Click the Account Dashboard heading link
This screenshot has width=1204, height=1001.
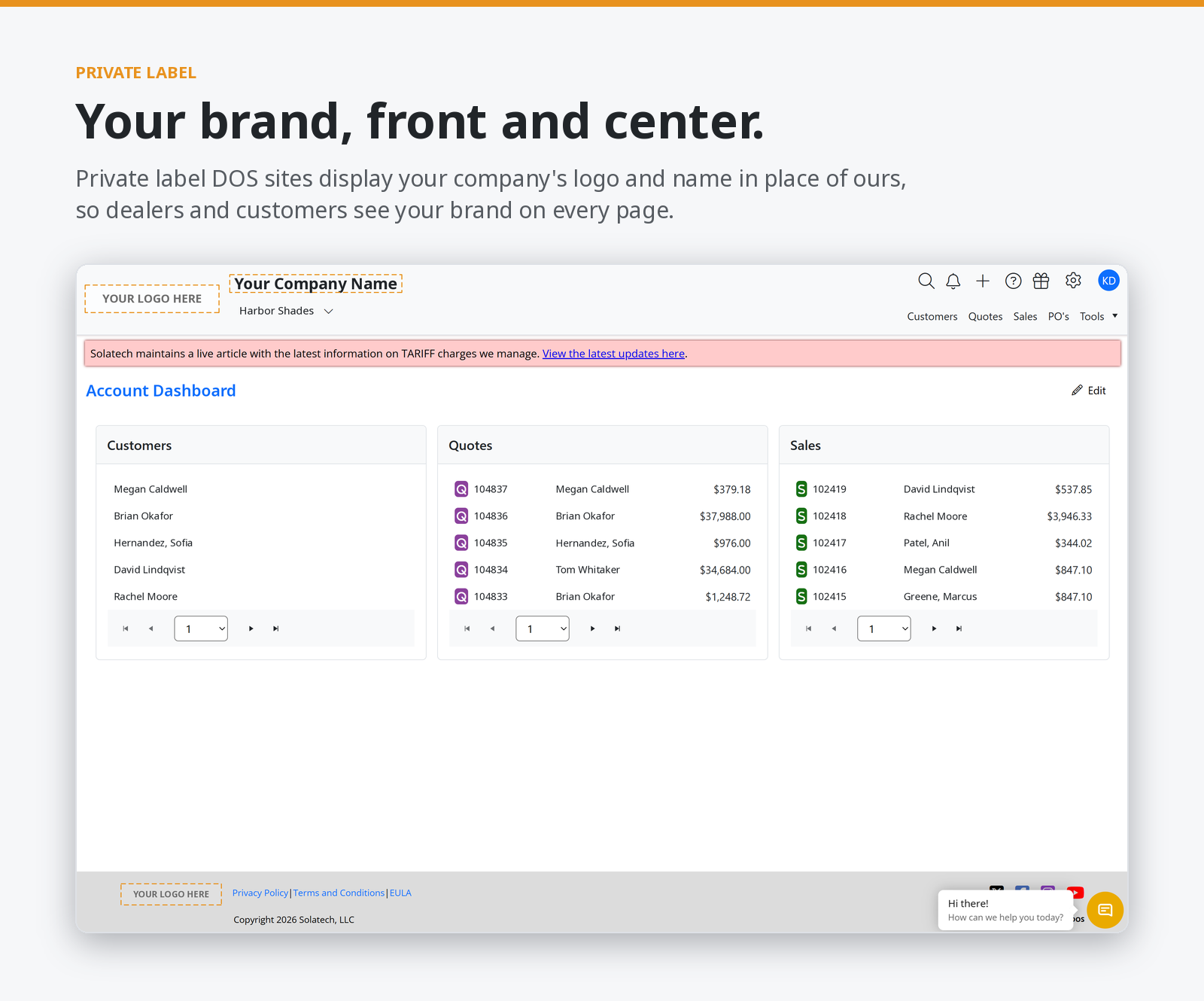(161, 391)
